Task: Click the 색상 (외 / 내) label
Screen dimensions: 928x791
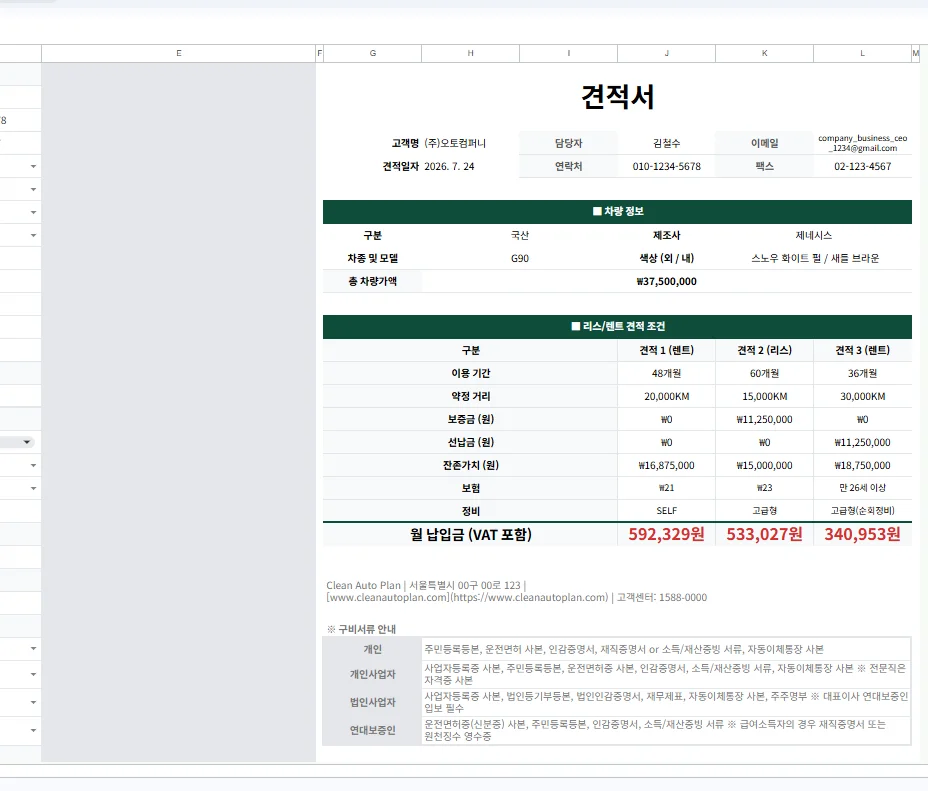Action: (666, 259)
